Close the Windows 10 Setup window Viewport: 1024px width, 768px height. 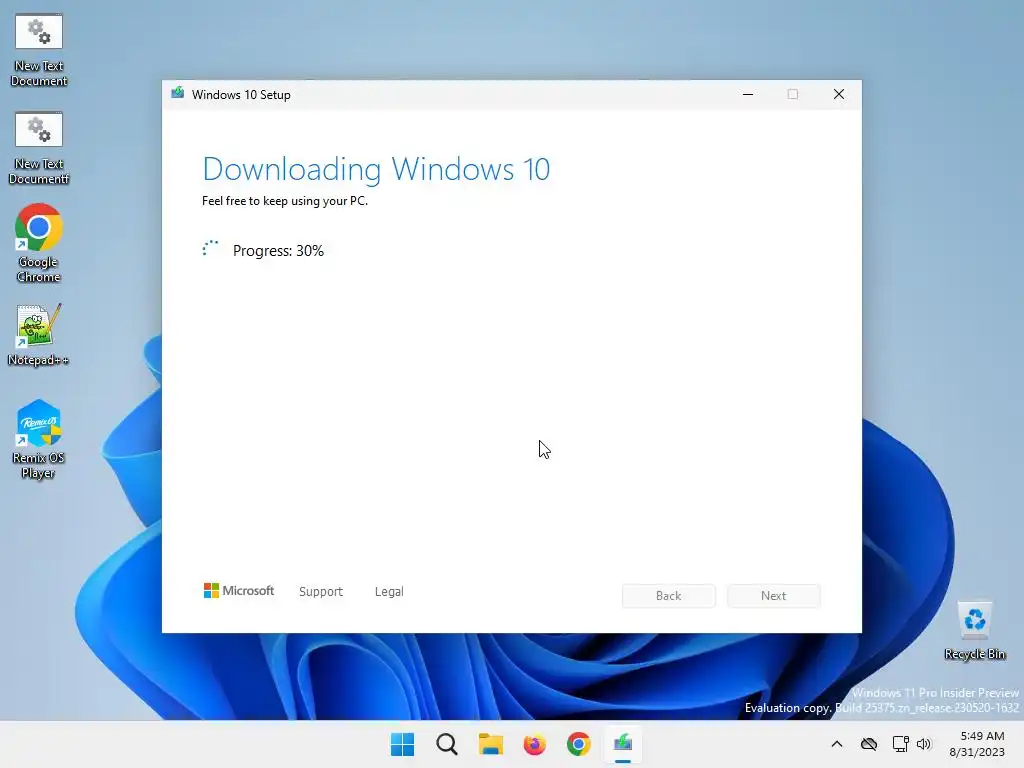[x=839, y=94]
